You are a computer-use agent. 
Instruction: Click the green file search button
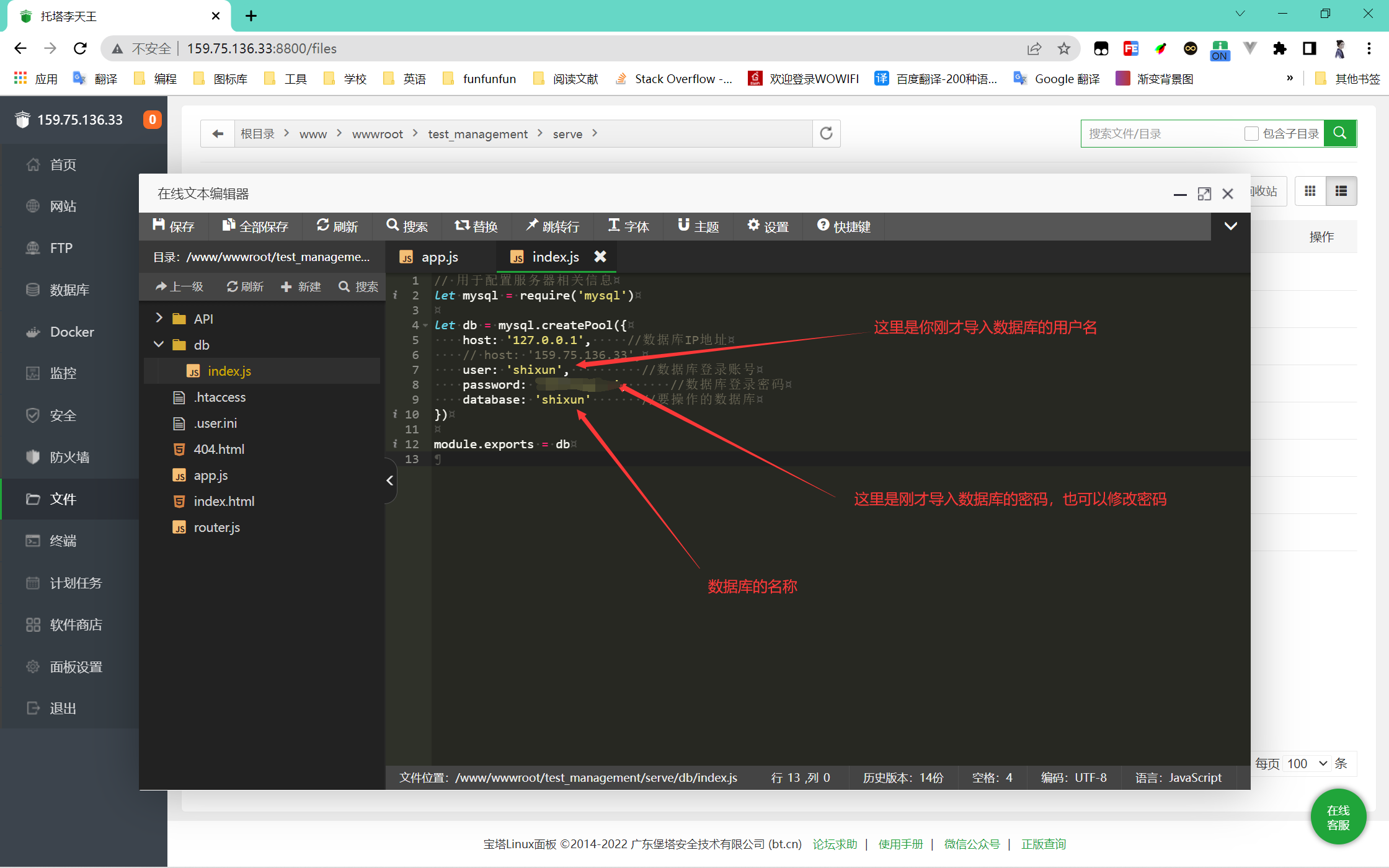click(x=1339, y=133)
